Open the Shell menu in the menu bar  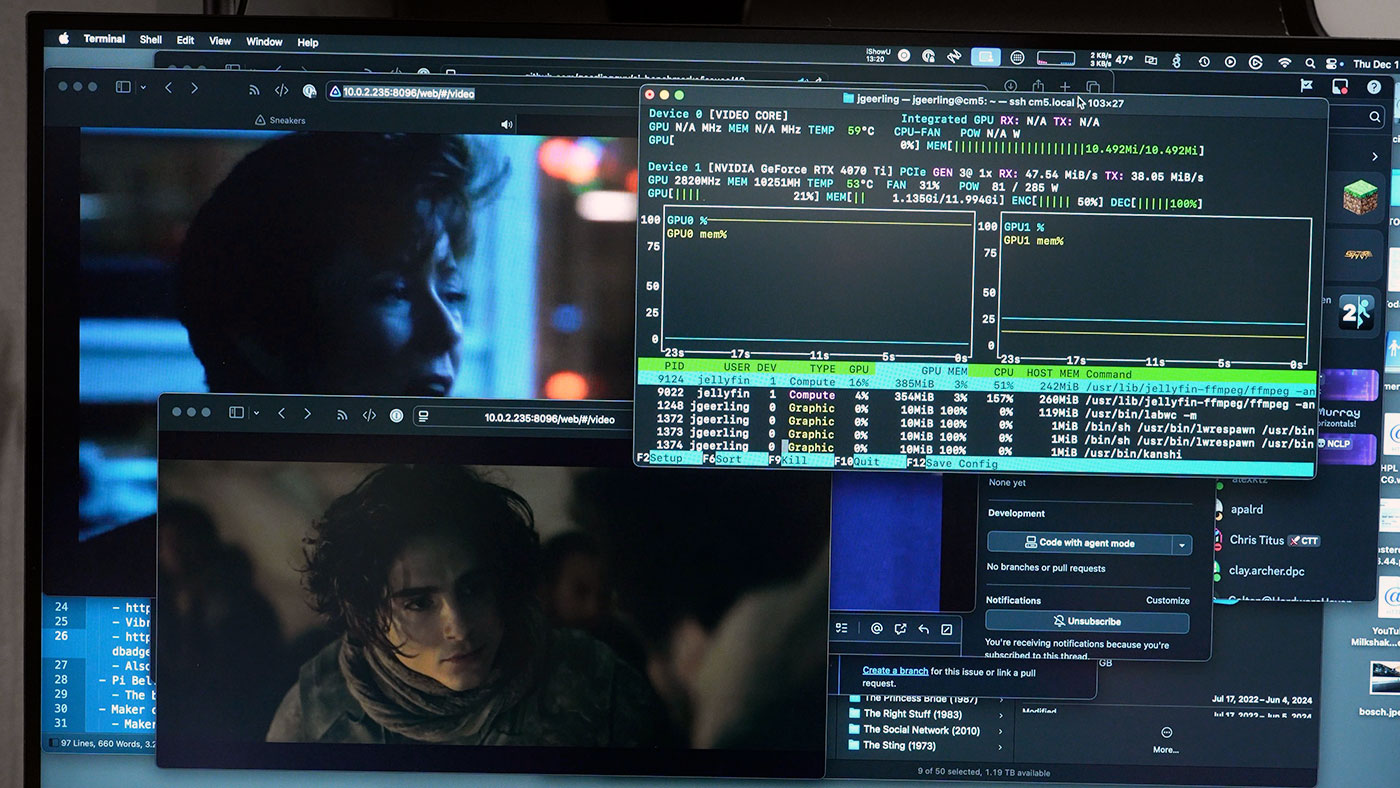pyautogui.click(x=150, y=40)
